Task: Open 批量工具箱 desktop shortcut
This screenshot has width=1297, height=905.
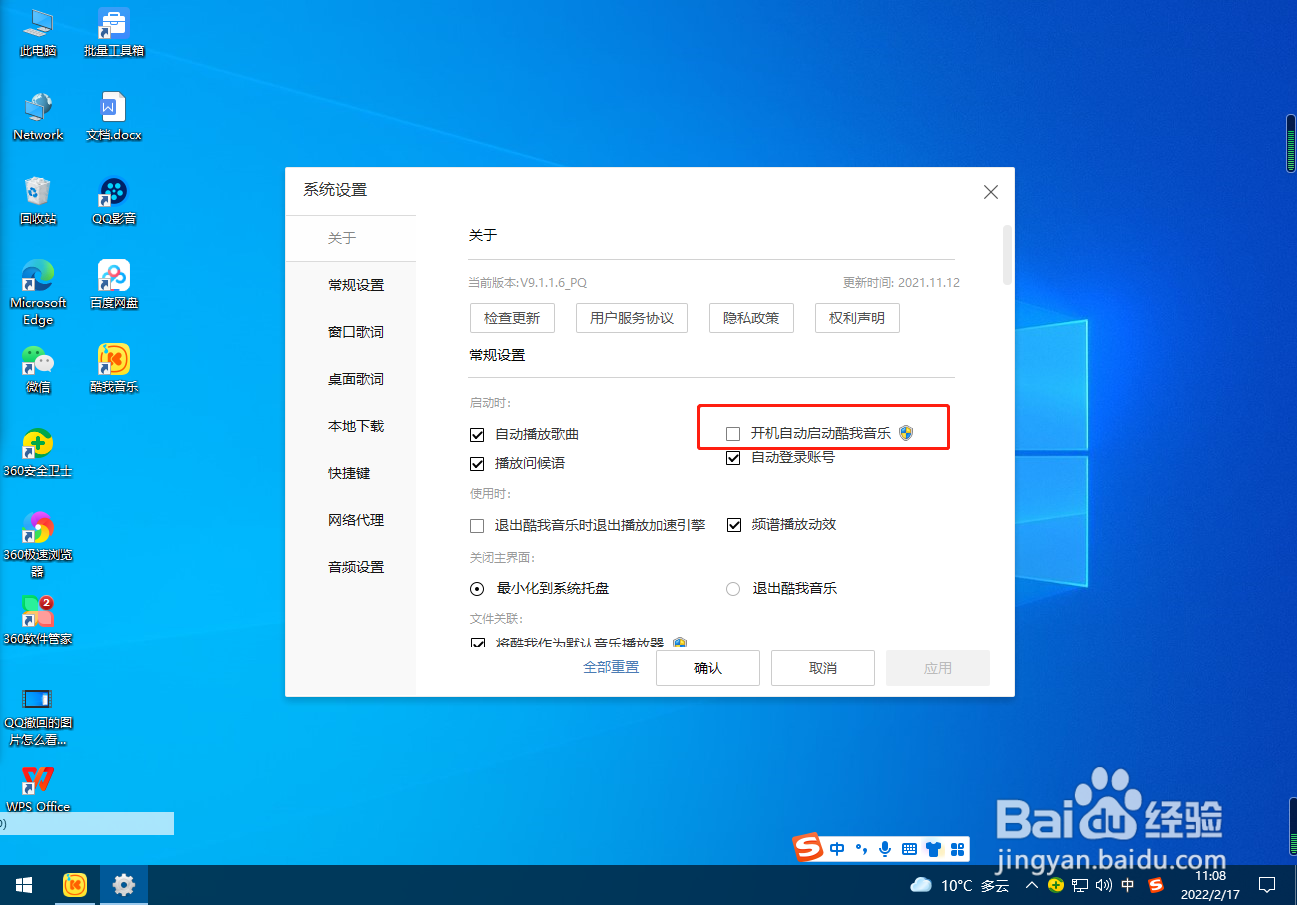Action: [114, 32]
